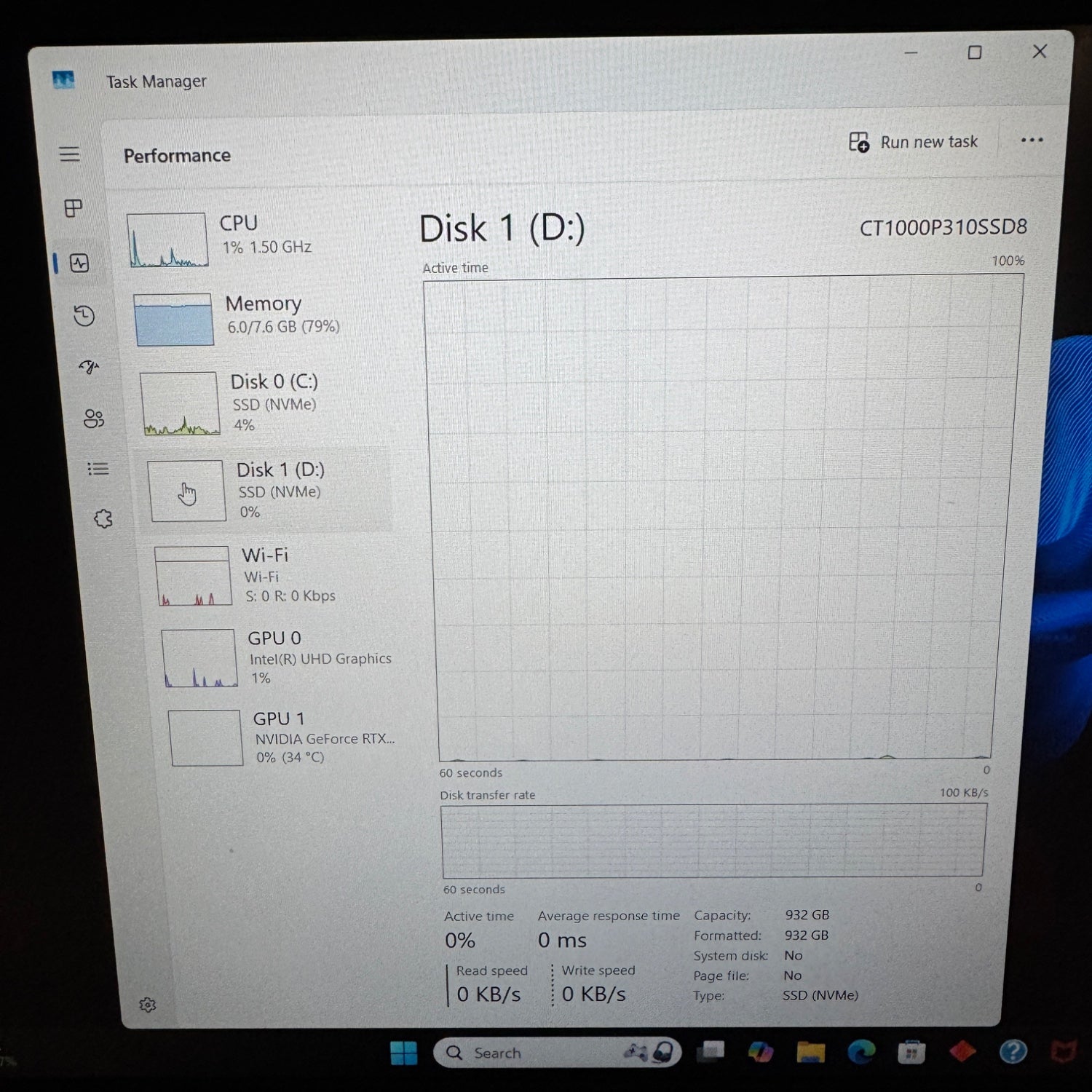Open the Windows Start button
Image resolution: width=1092 pixels, height=1092 pixels.
(403, 1053)
